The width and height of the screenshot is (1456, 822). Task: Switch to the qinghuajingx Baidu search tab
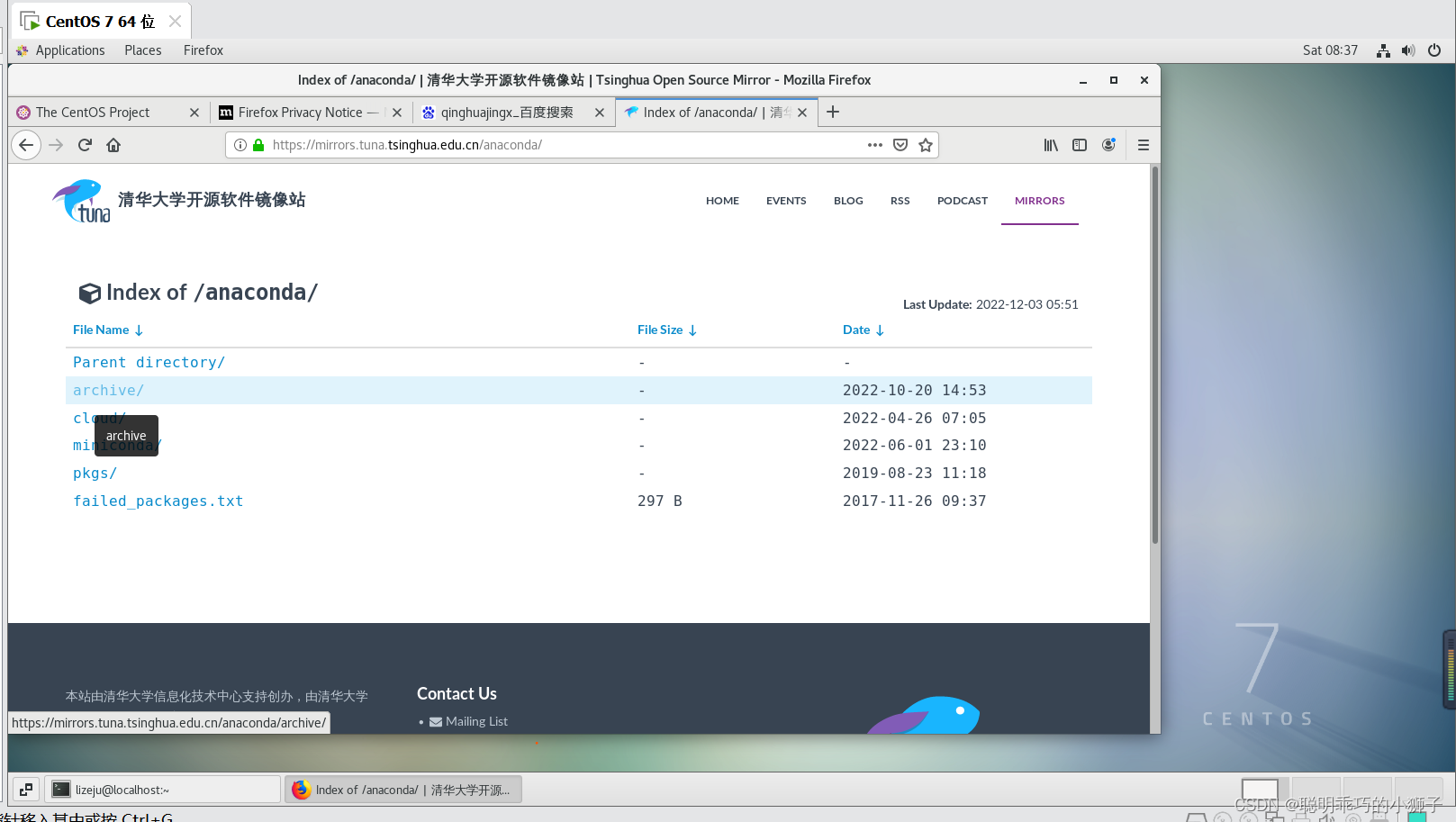[504, 112]
